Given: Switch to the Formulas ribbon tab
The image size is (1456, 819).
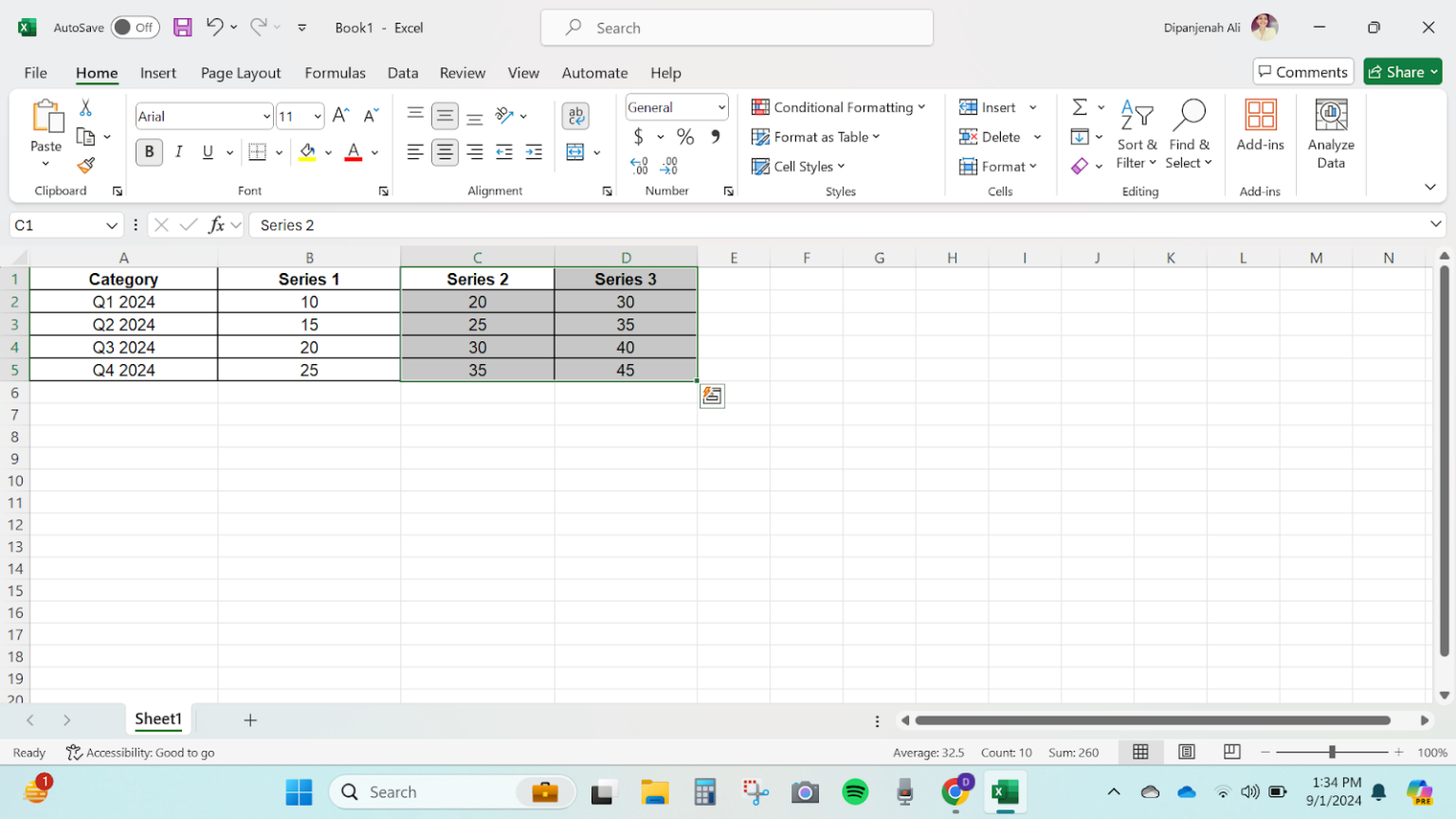Looking at the screenshot, I should [336, 72].
